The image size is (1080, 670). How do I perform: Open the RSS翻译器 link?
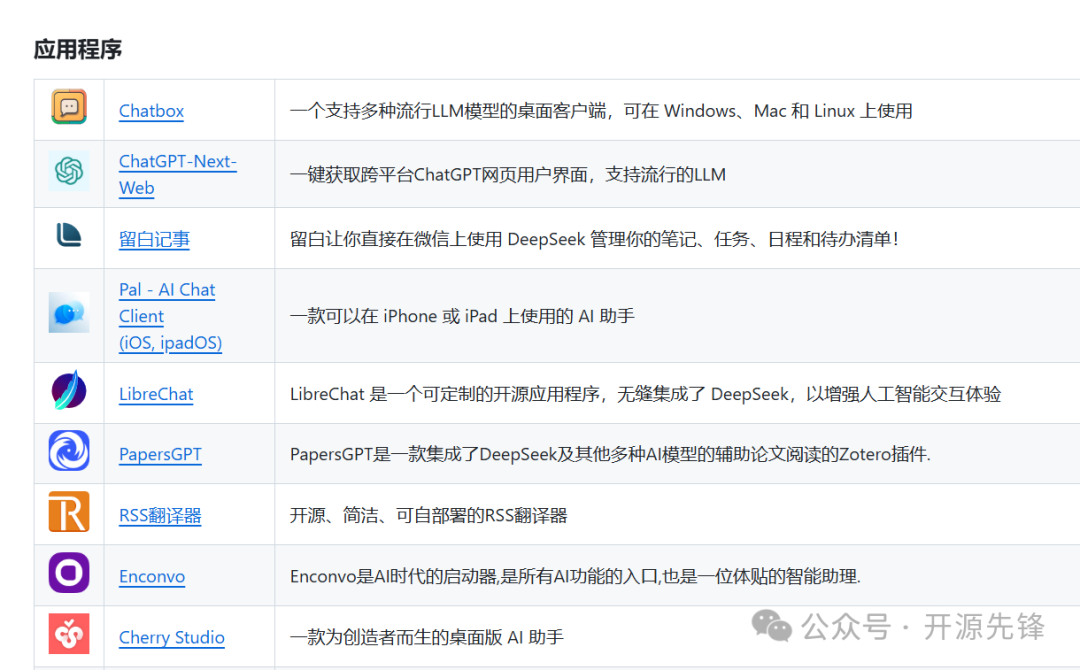click(160, 516)
